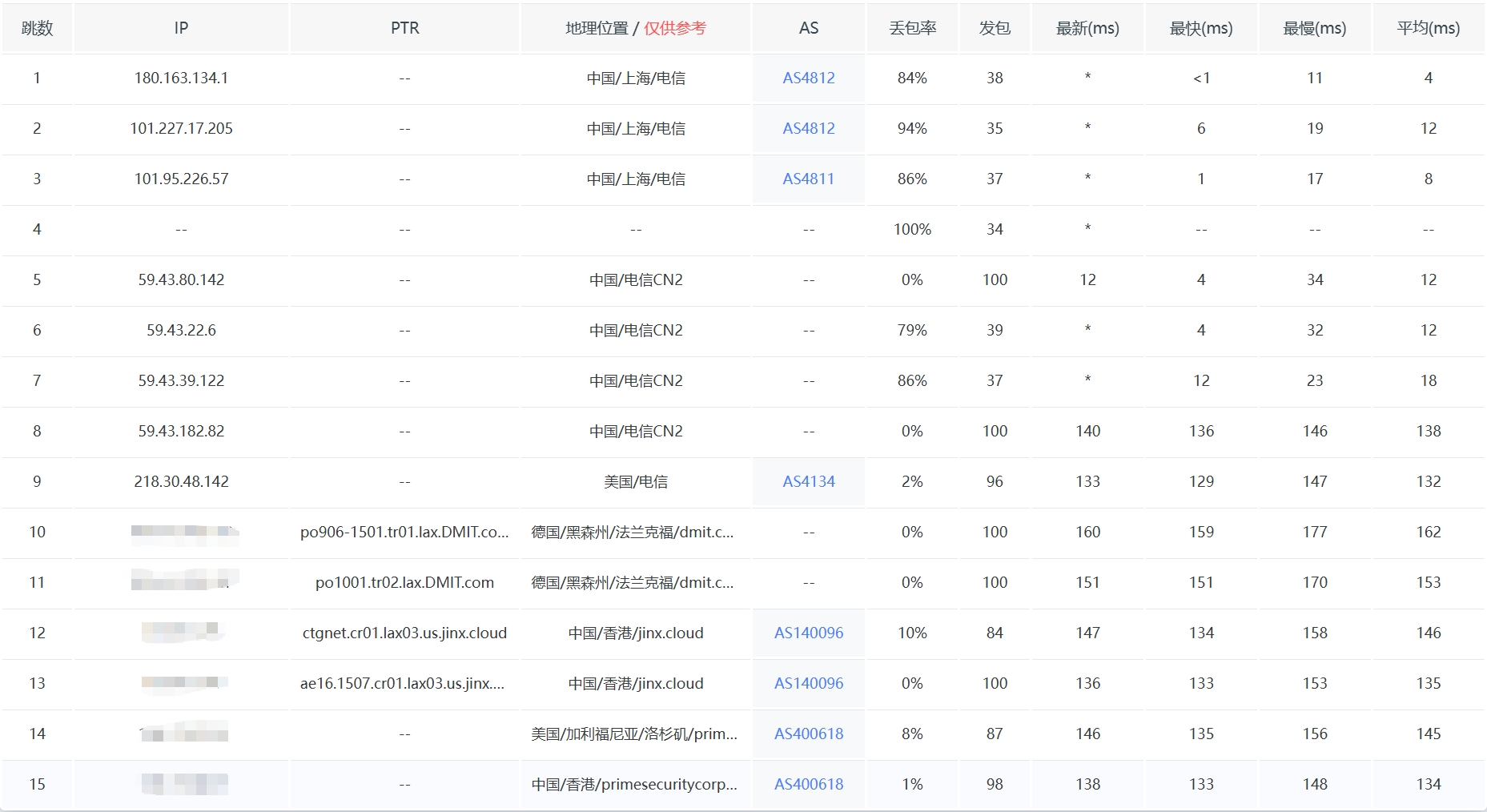Image resolution: width=1487 pixels, height=812 pixels.
Task: Select IP address 101.95.226.57
Action: coord(181,179)
